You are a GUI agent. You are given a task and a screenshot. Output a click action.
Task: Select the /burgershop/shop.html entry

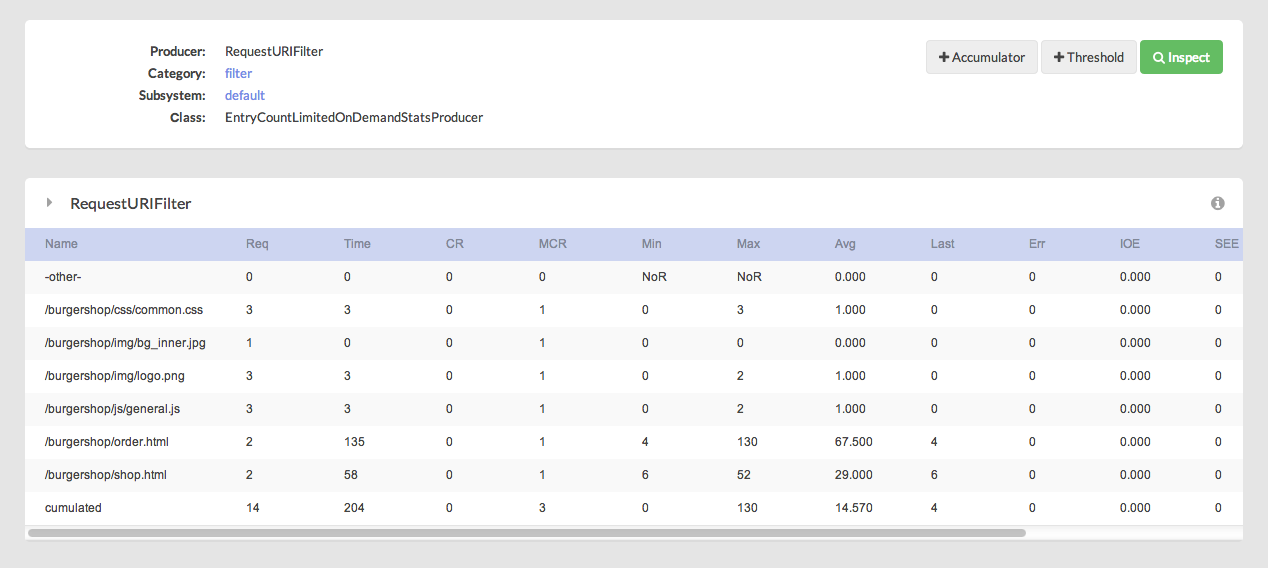(106, 475)
